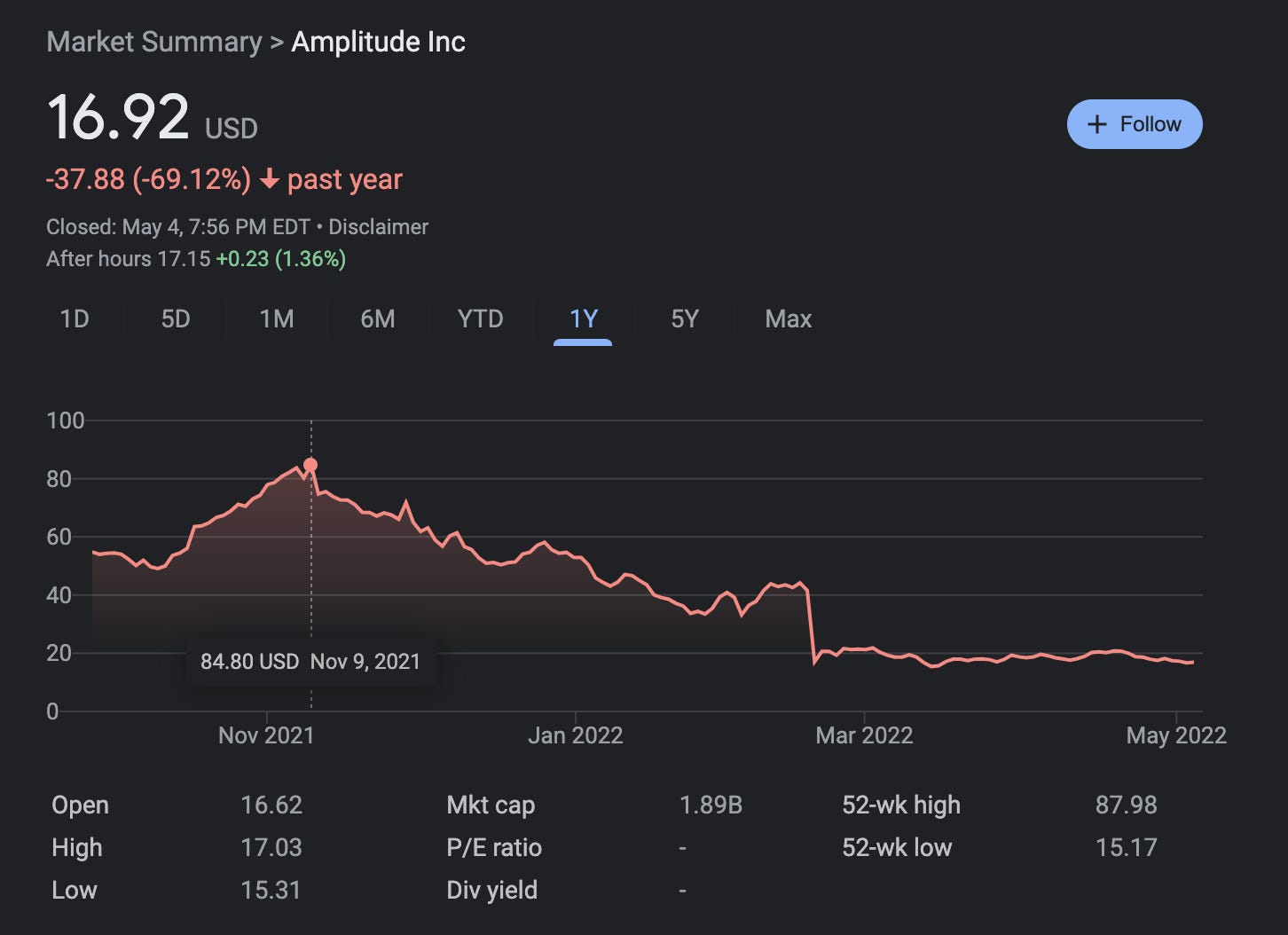Click the Mar 2022 axis label

click(x=864, y=735)
